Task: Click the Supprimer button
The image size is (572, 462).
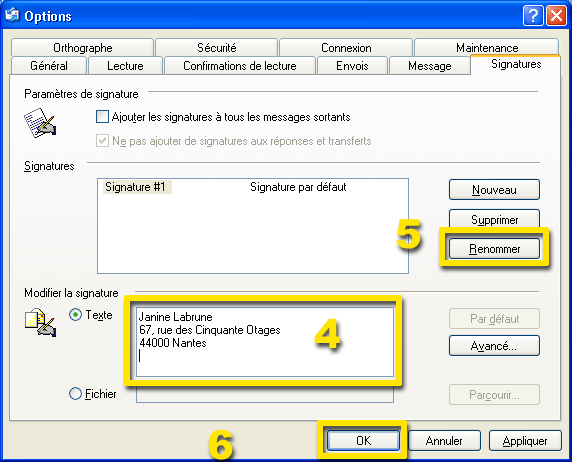Action: pos(494,219)
